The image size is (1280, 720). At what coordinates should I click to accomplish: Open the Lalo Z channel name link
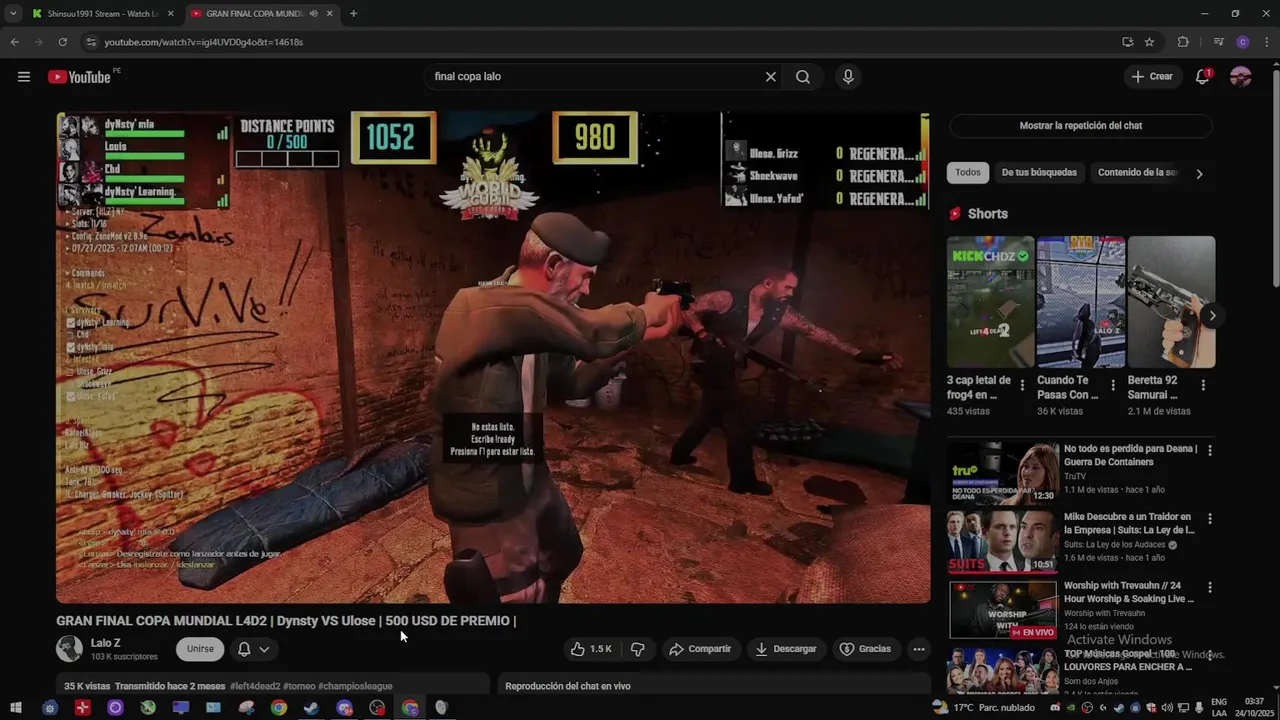tap(105, 643)
